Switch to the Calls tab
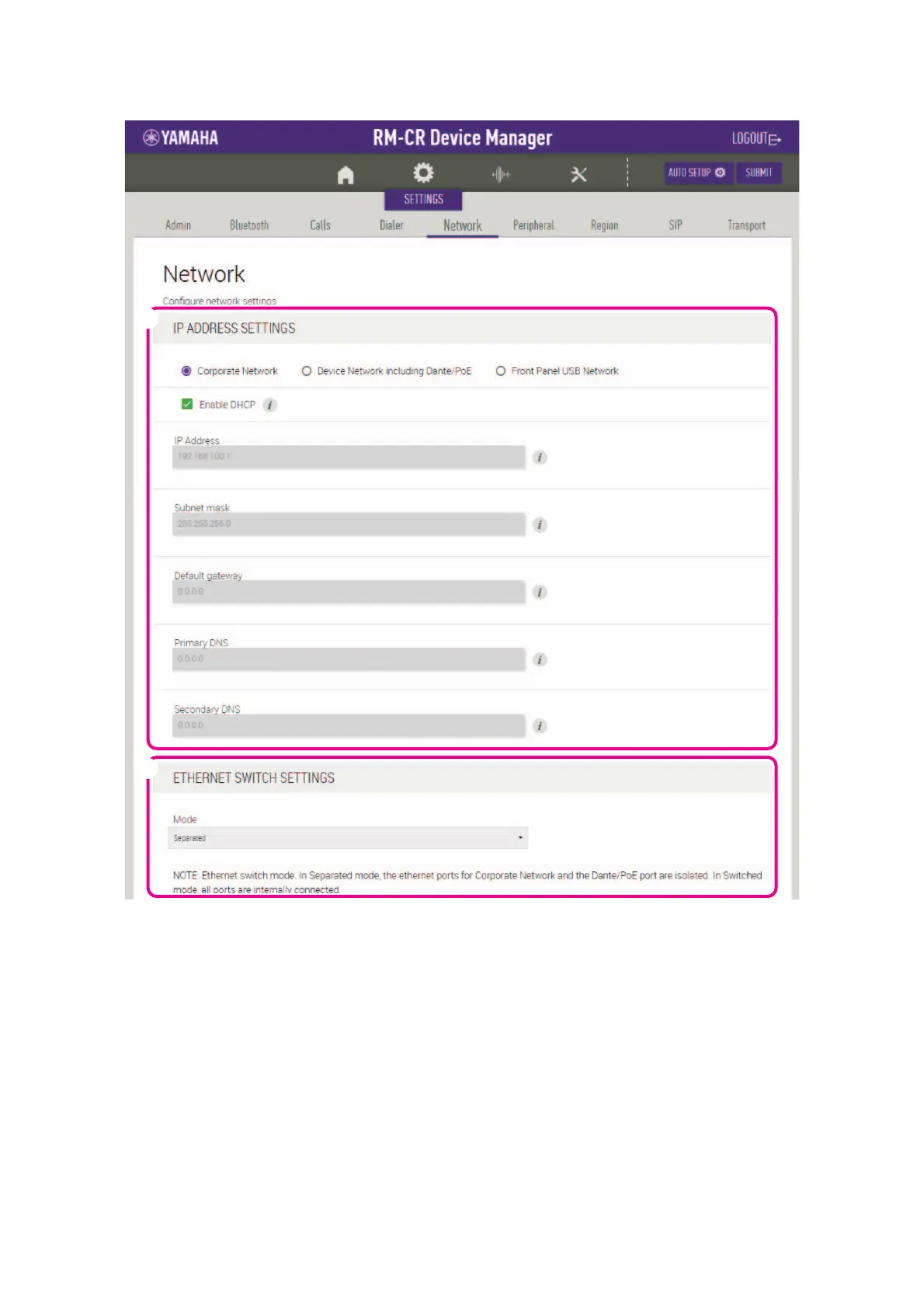The width and height of the screenshot is (924, 1308). coord(320,225)
